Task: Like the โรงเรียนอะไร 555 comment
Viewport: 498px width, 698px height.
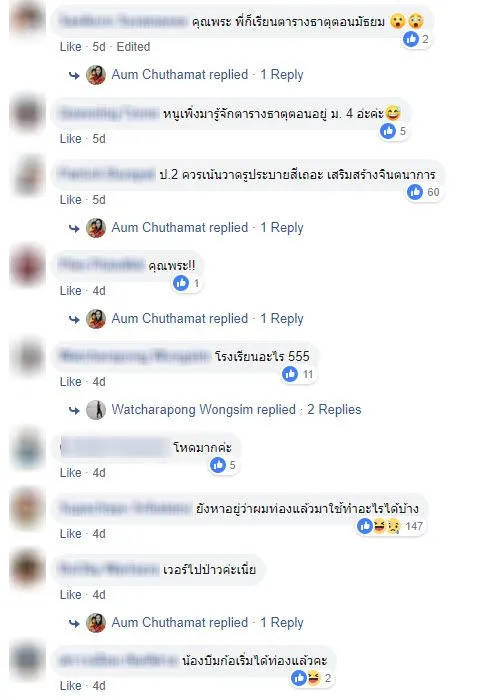Action: click(71, 382)
